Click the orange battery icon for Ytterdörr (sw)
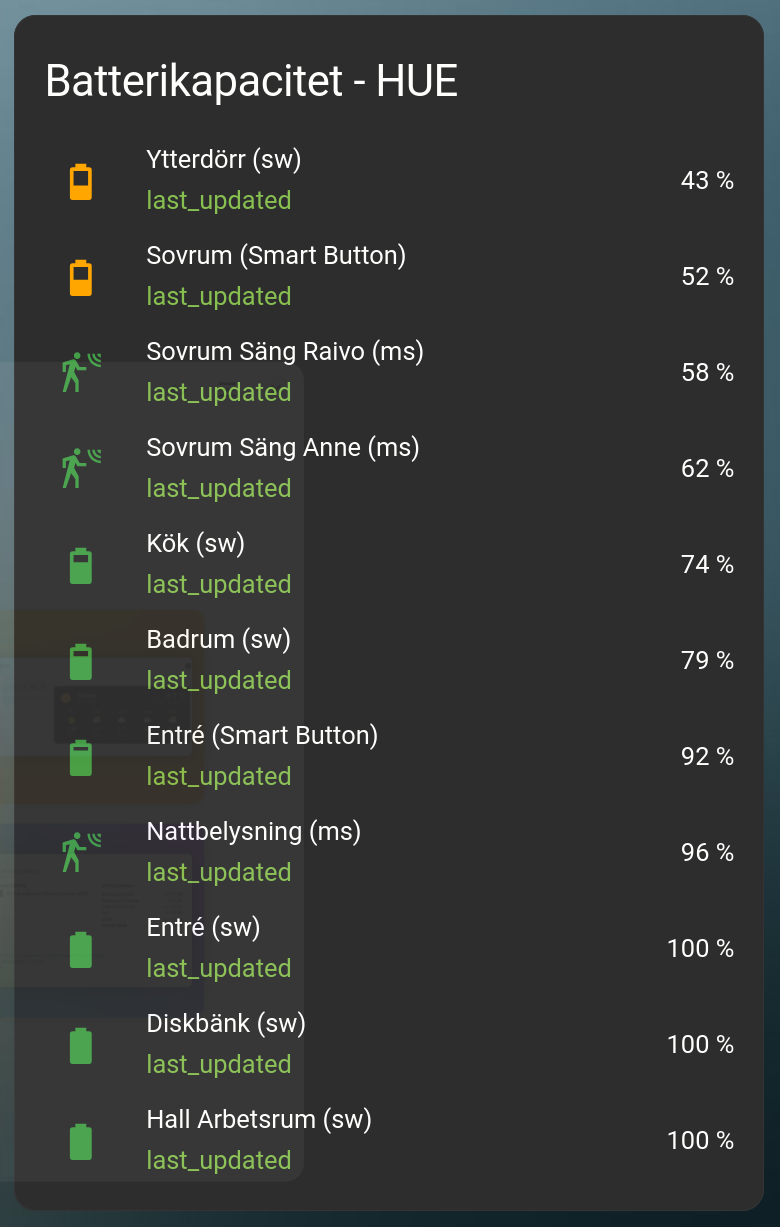780x1227 pixels. 81,181
